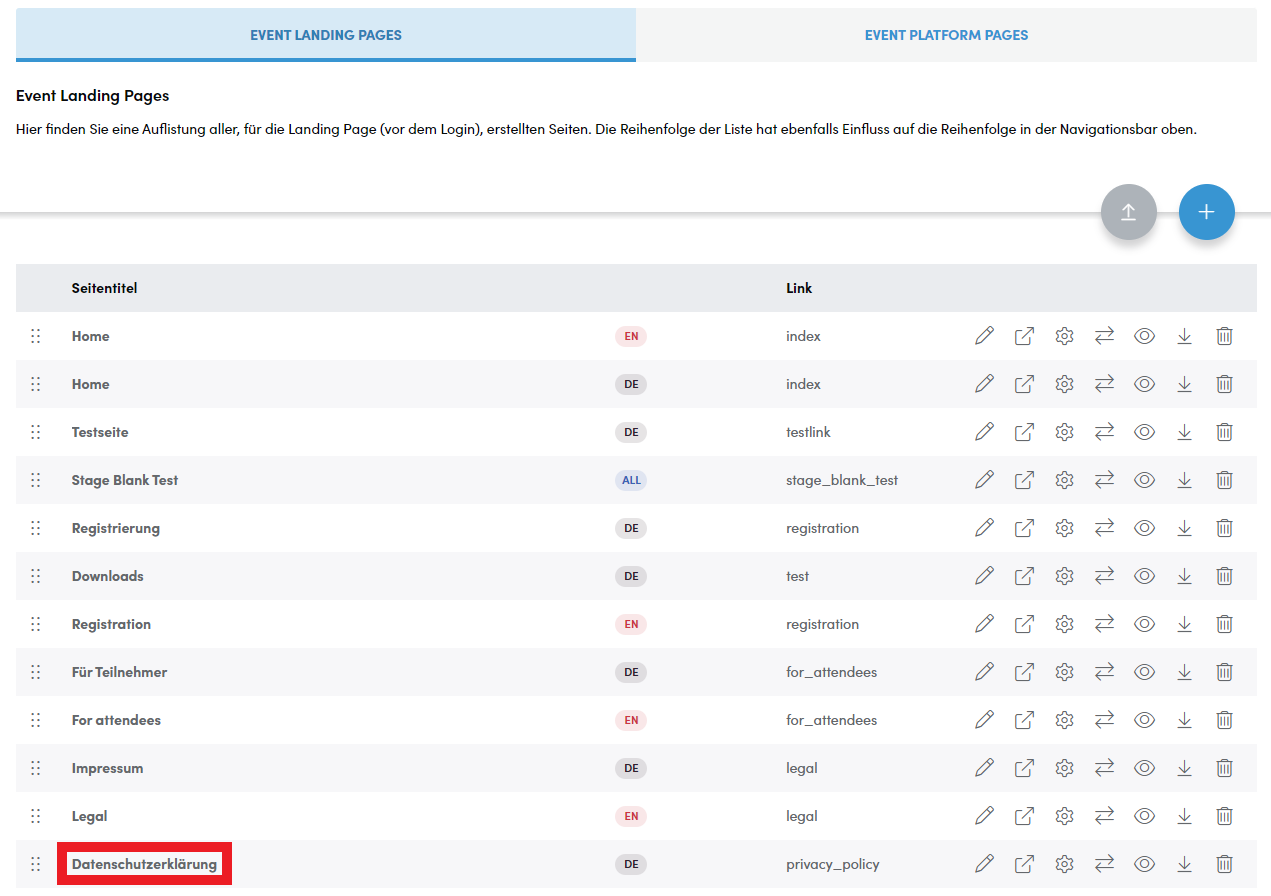This screenshot has height=896, width=1271.
Task: Click EN badge on Registration row
Action: [631, 624]
